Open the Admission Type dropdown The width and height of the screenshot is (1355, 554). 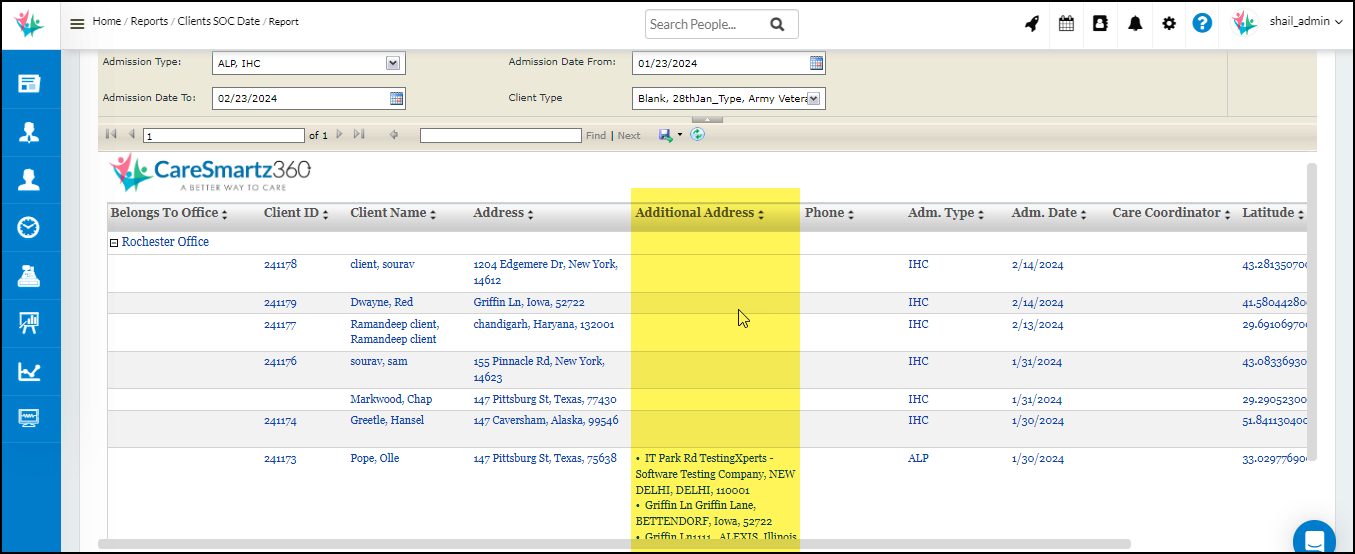coord(393,63)
